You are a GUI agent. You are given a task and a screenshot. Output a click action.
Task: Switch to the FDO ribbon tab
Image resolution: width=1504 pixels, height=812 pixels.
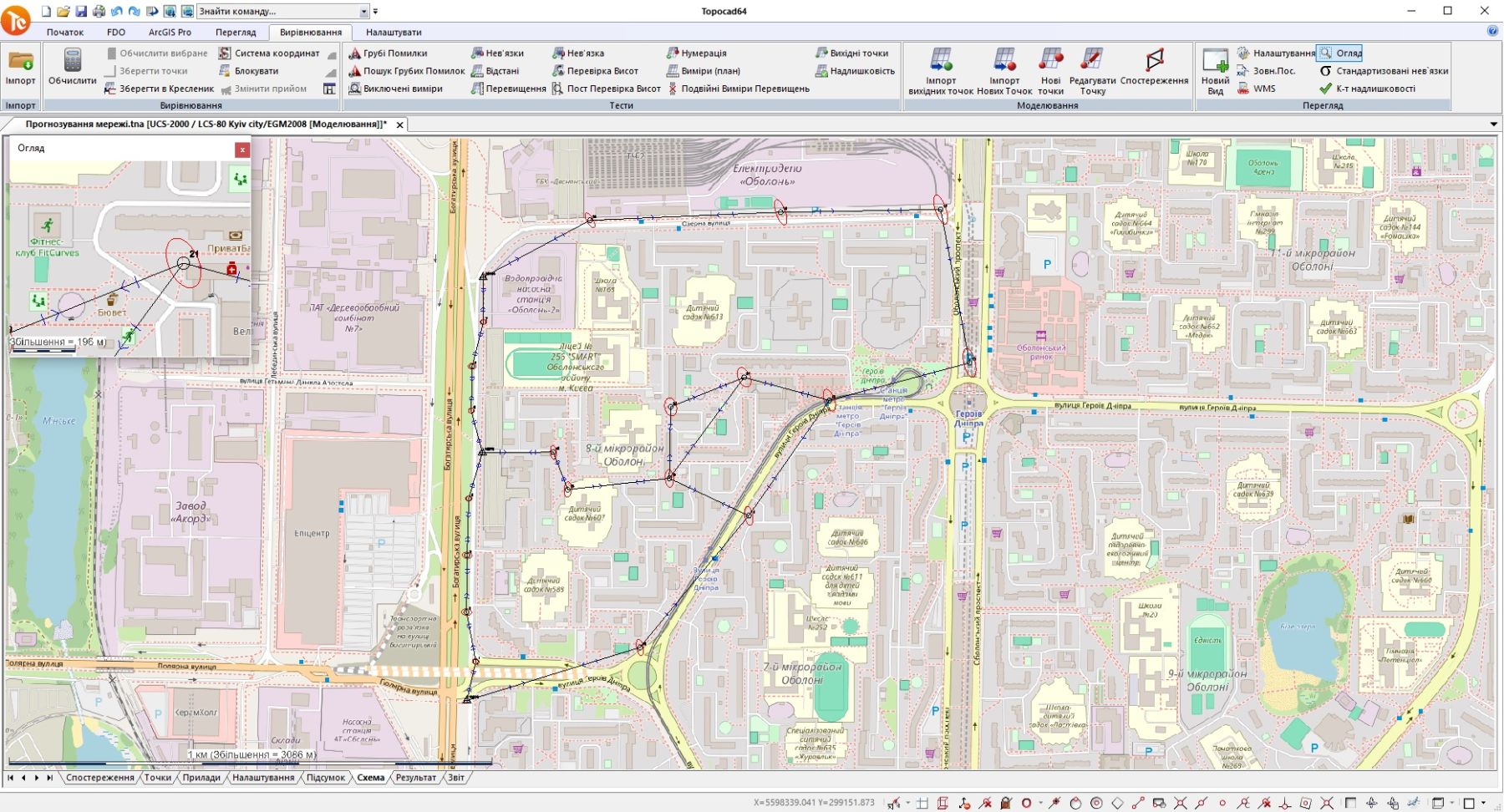(116, 32)
